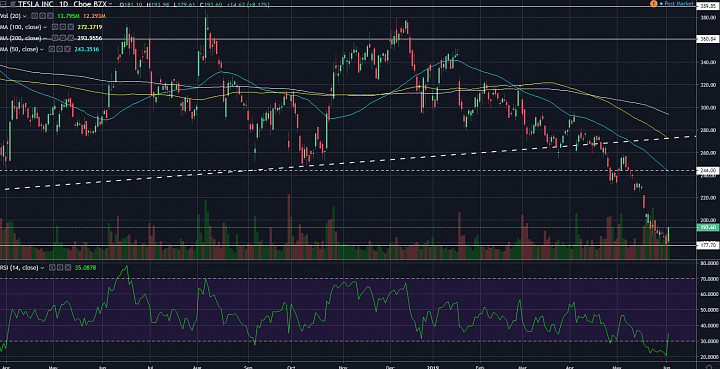Open settings for MA (200, close)
The width and height of the screenshot is (720, 369).
63,38
